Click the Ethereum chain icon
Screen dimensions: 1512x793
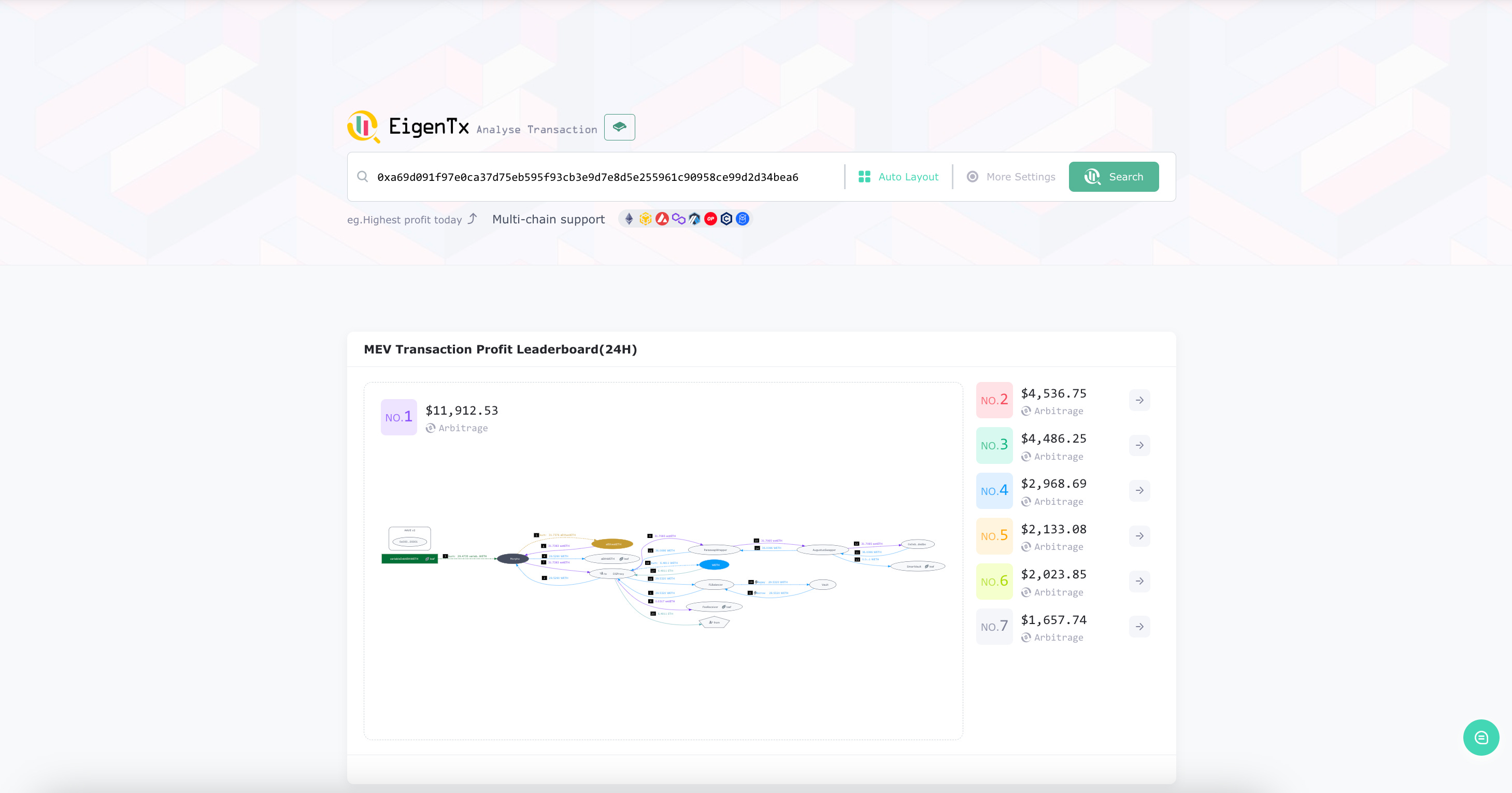pos(629,219)
